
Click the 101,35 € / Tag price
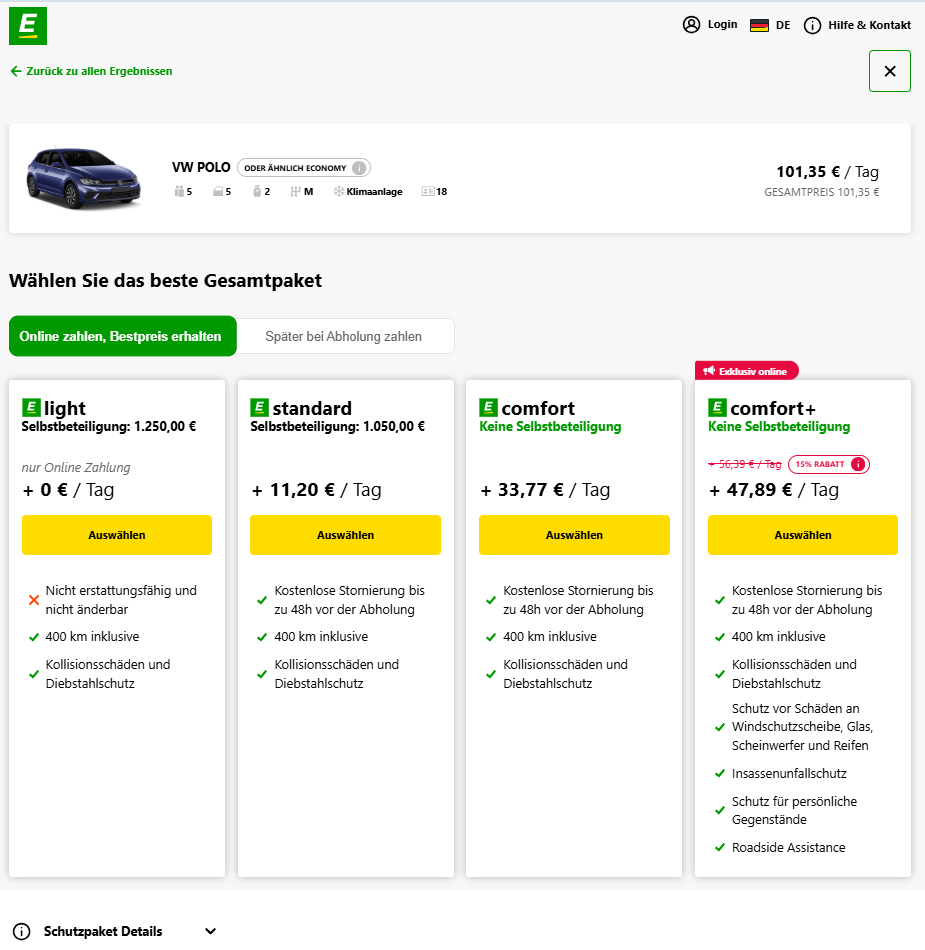827,172
